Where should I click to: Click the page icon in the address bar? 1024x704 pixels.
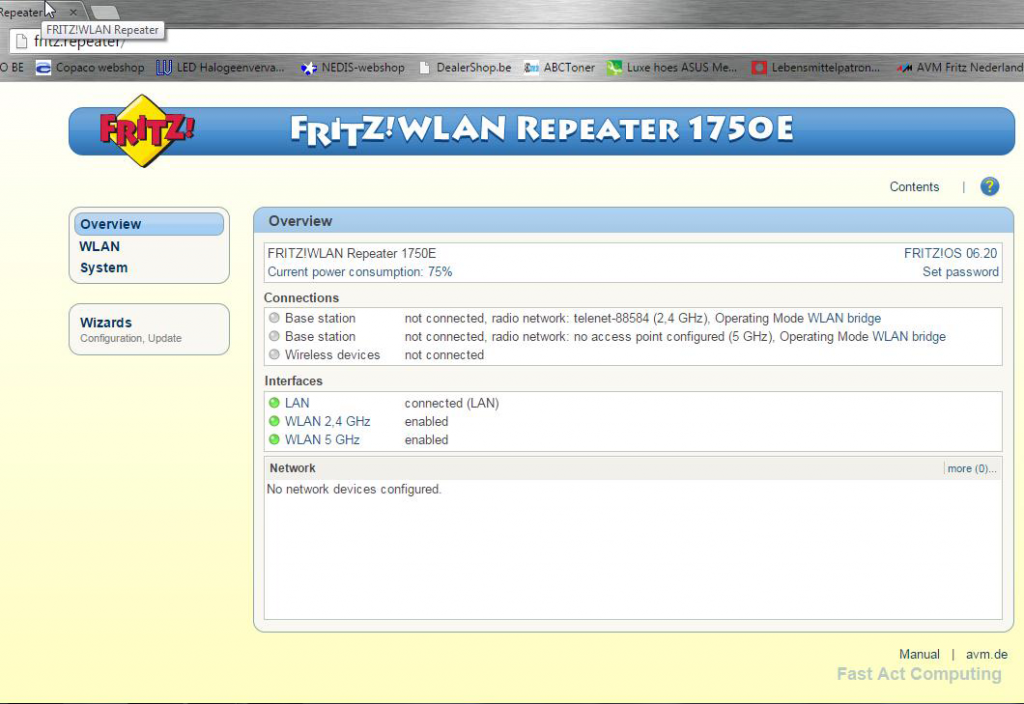pos(22,41)
